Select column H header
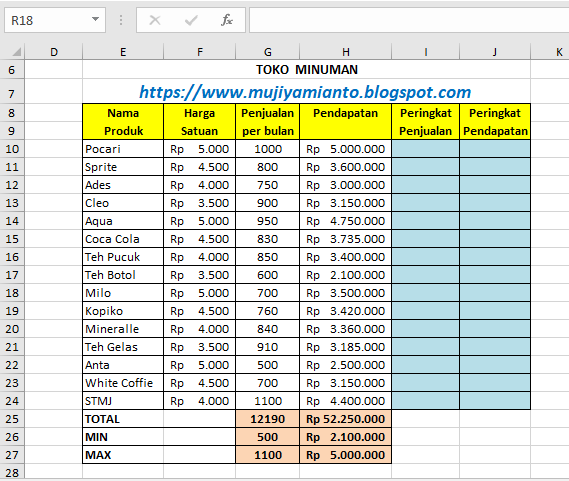Image resolution: width=569 pixels, height=481 pixels. point(345,52)
